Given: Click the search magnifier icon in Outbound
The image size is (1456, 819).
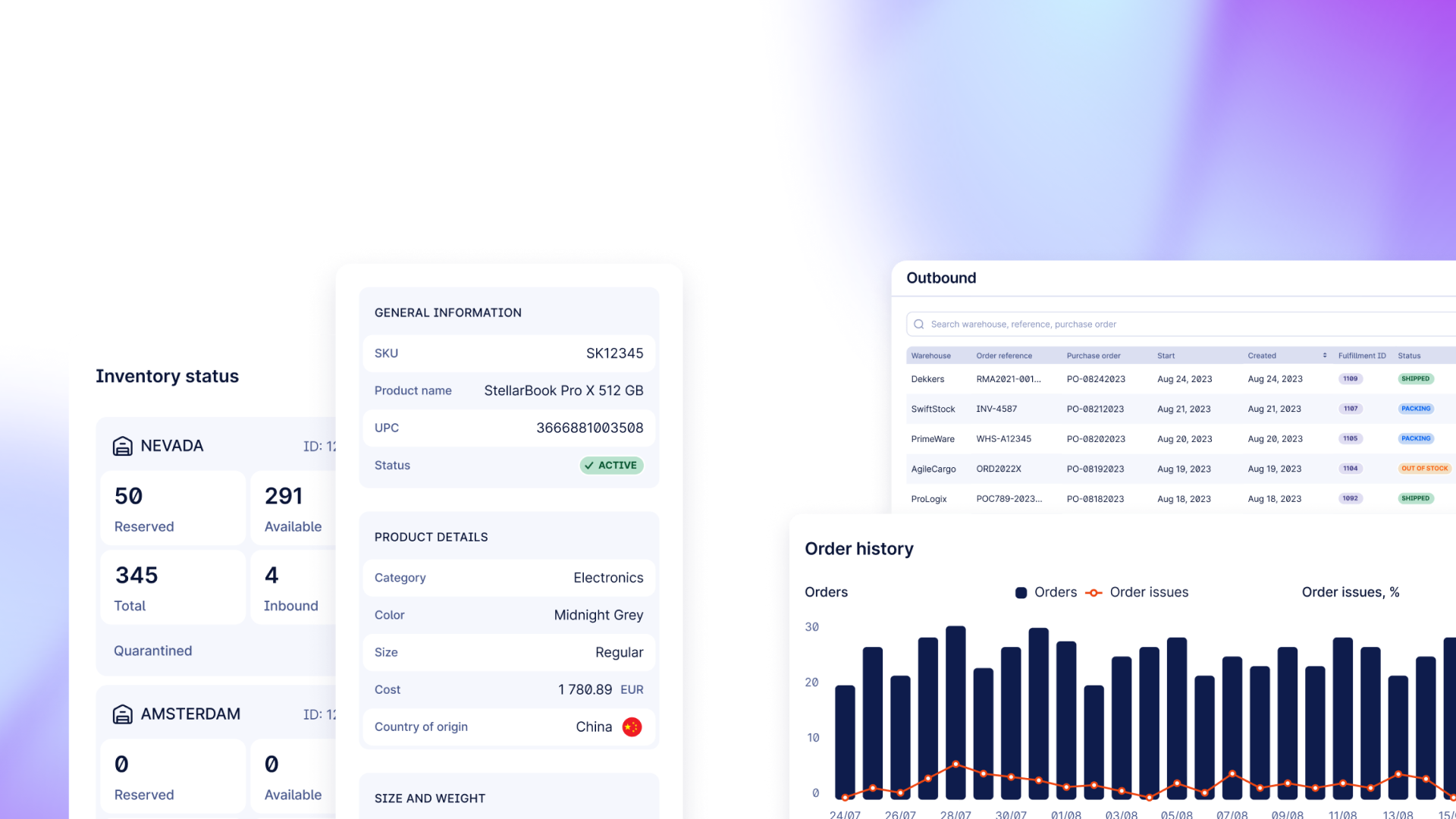Looking at the screenshot, I should point(918,324).
